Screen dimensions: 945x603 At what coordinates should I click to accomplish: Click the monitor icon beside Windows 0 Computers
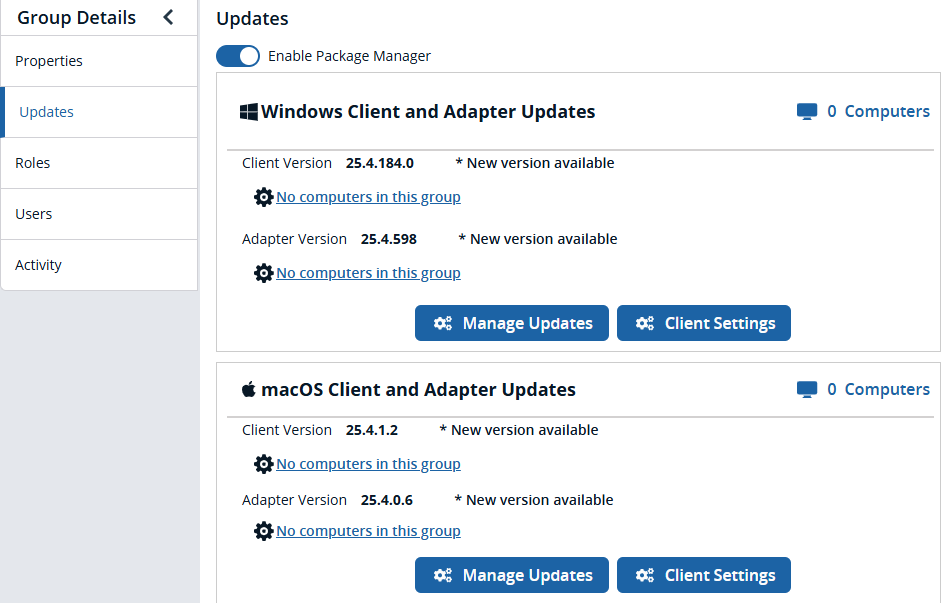[x=806, y=111]
